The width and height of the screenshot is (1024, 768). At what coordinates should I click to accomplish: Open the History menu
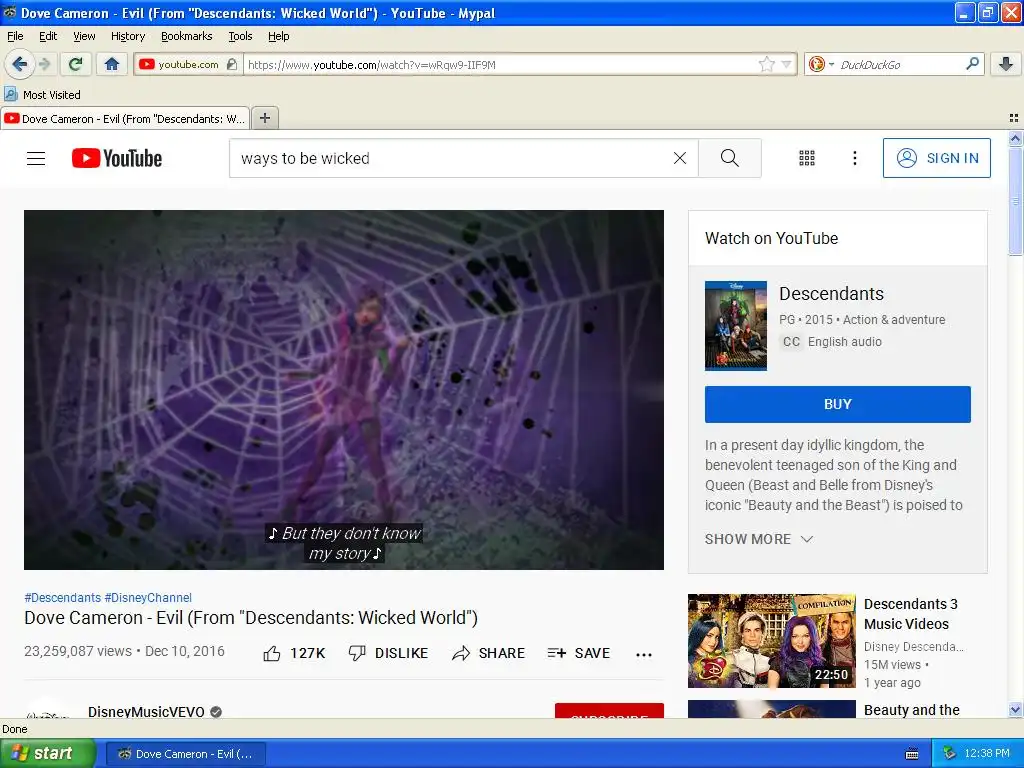tap(128, 36)
